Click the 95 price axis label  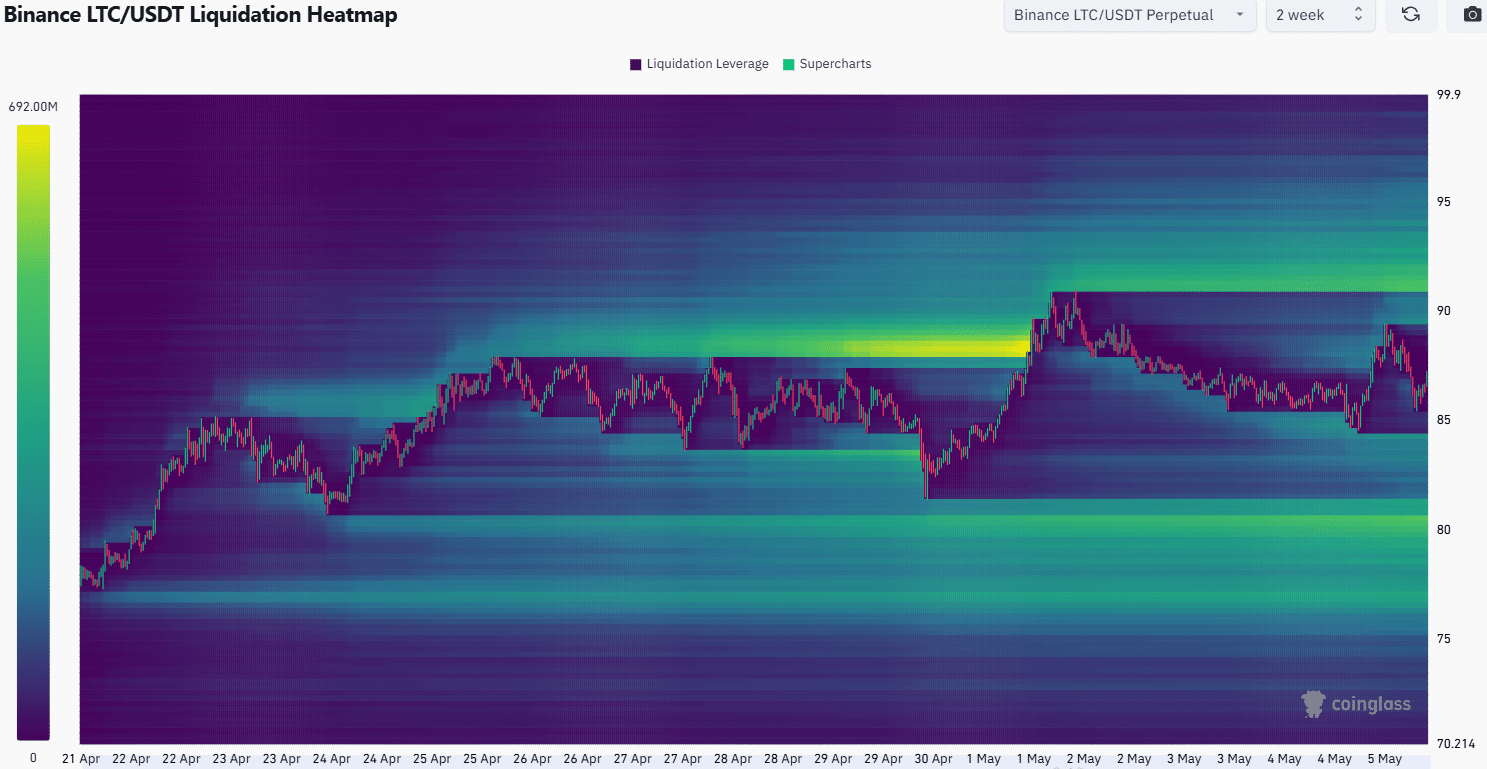tap(1444, 202)
